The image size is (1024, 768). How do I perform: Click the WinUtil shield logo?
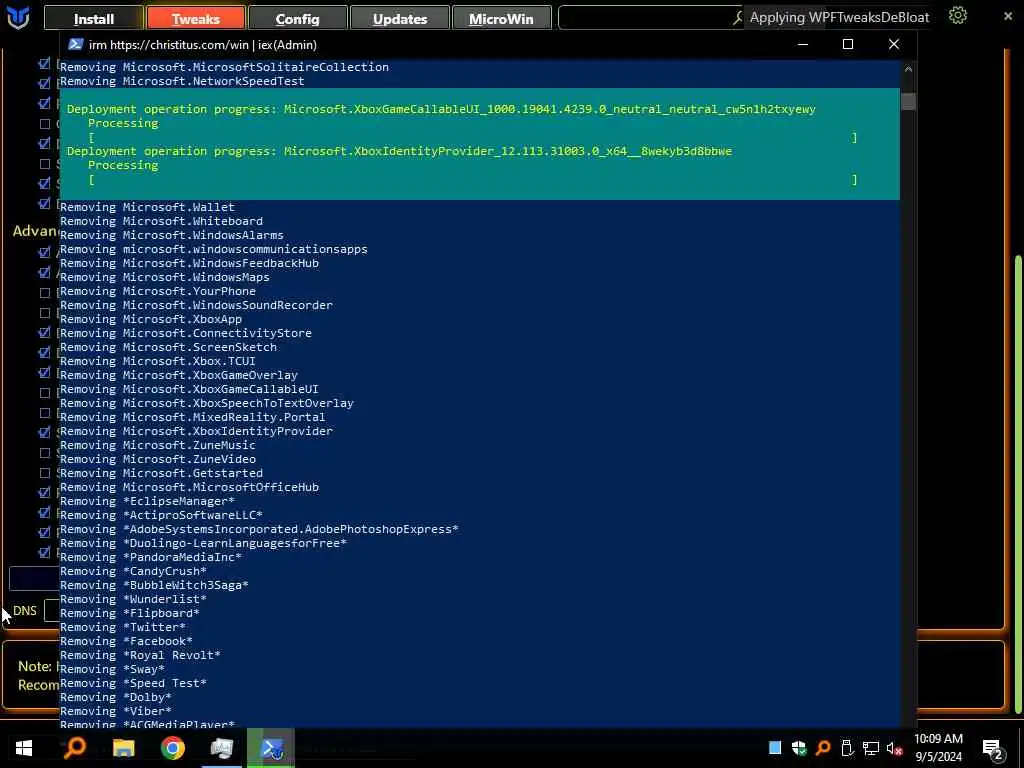[x=18, y=18]
